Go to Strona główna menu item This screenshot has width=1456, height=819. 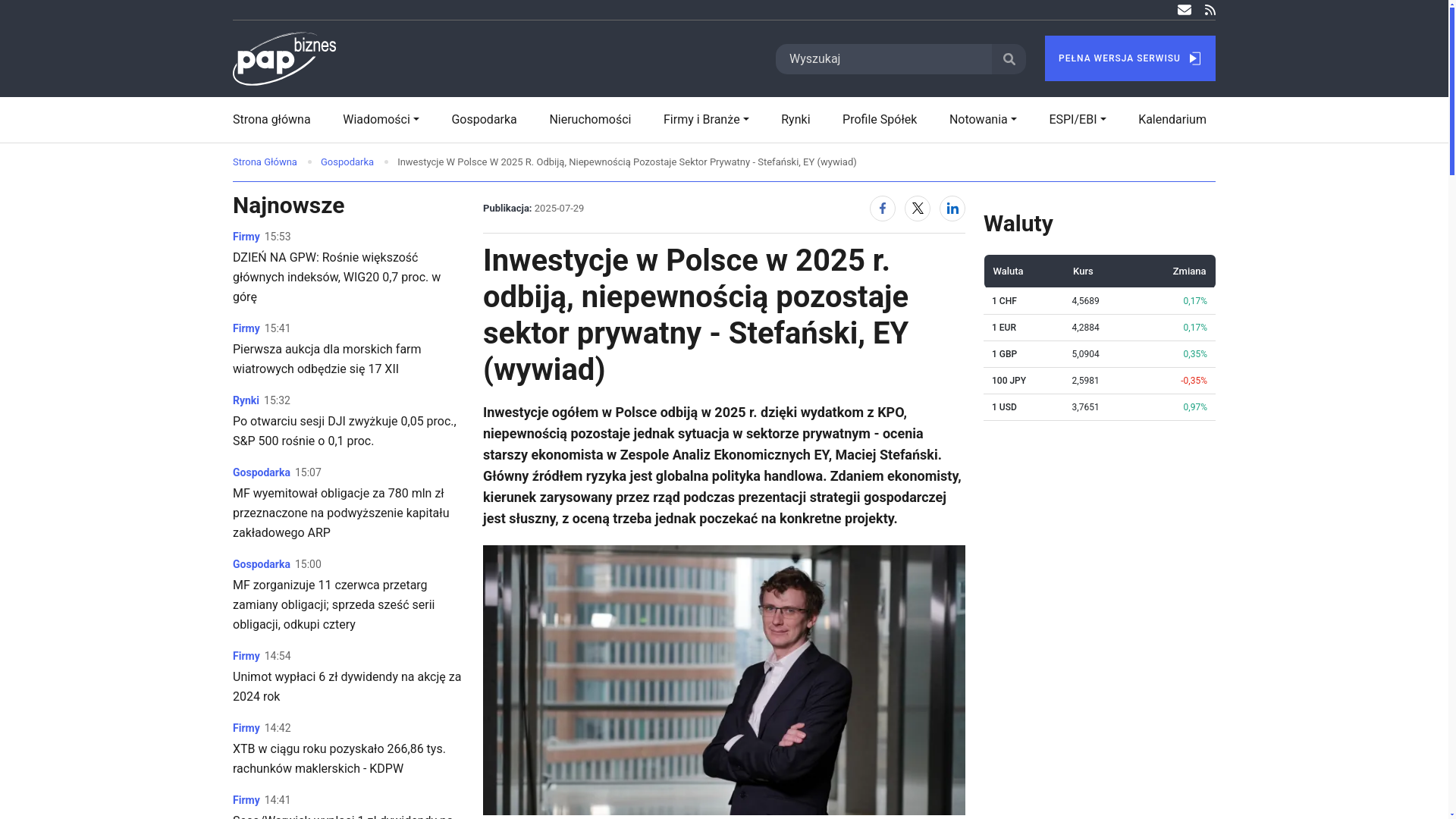(x=271, y=120)
